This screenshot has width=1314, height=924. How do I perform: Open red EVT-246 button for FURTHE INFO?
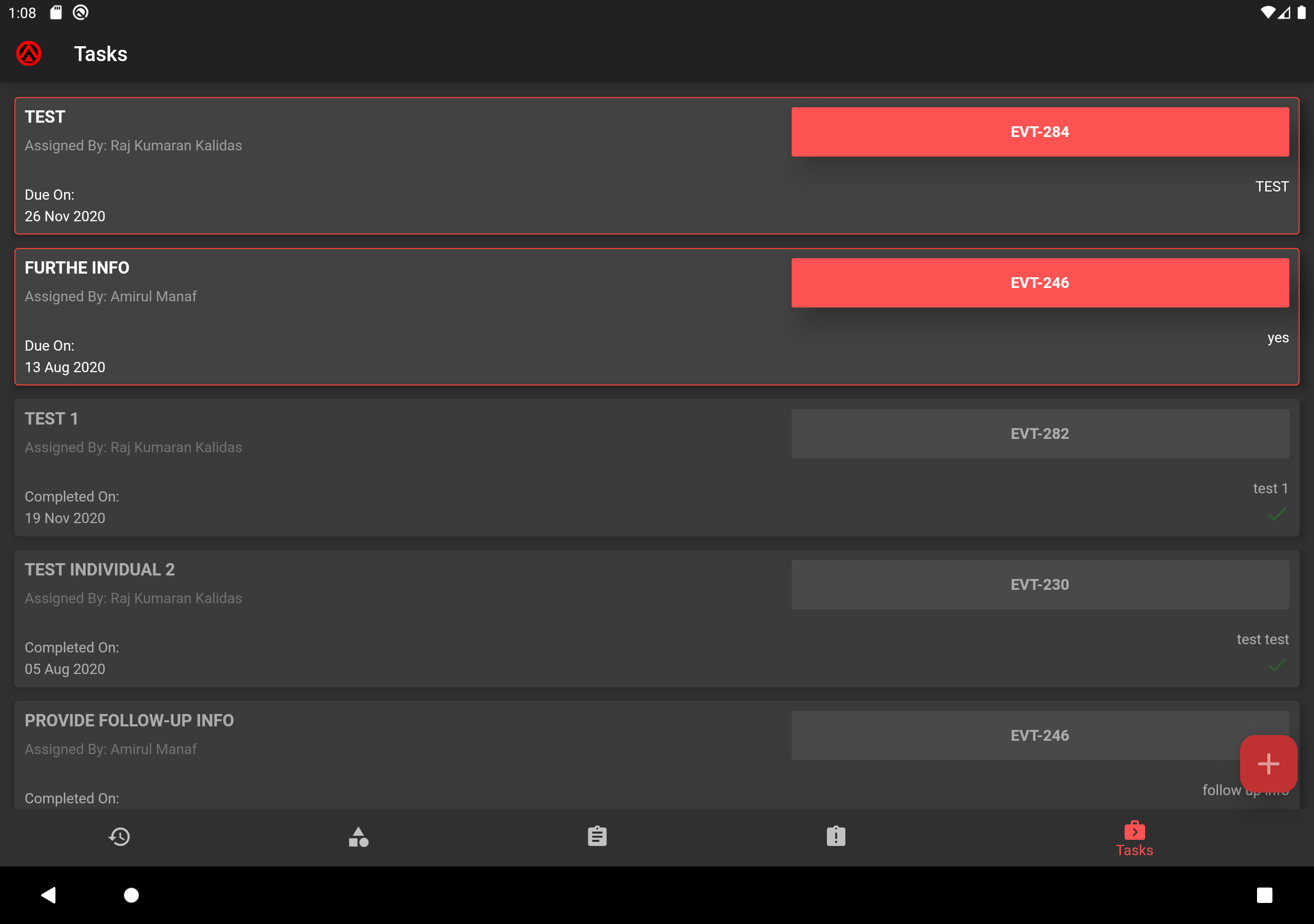(x=1040, y=283)
